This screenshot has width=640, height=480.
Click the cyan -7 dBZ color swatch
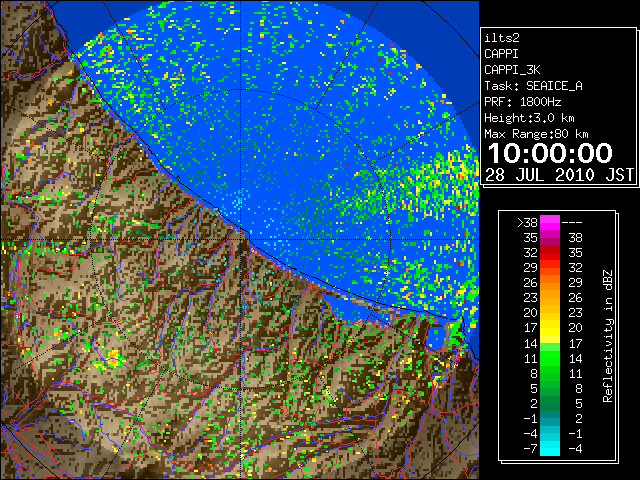coord(550,448)
